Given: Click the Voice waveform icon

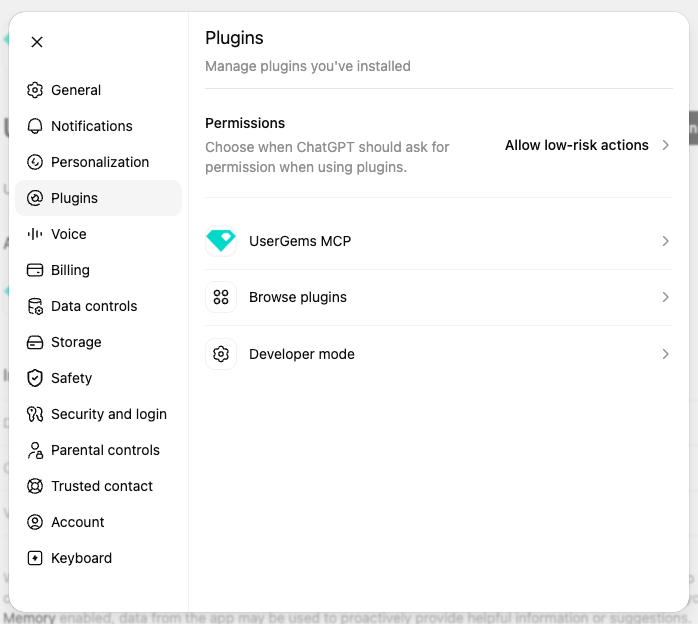Looking at the screenshot, I should coord(35,234).
